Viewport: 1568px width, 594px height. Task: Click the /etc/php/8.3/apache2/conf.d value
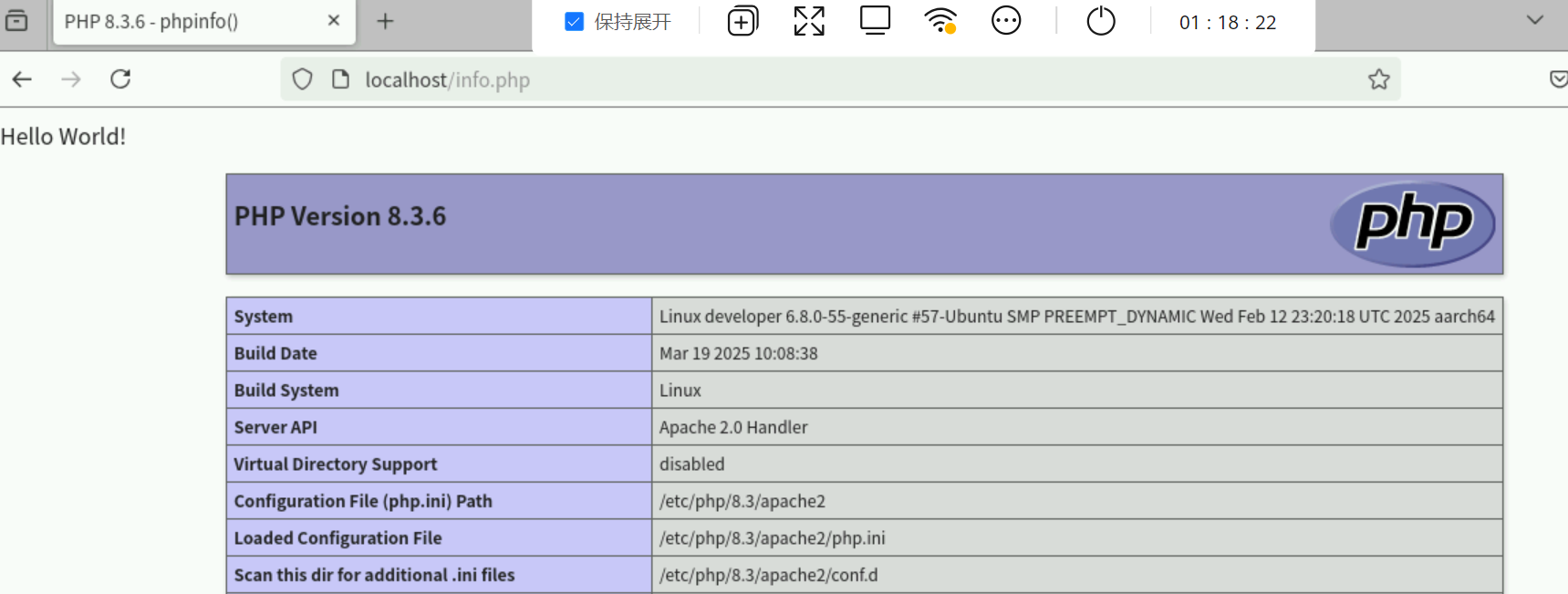769,575
